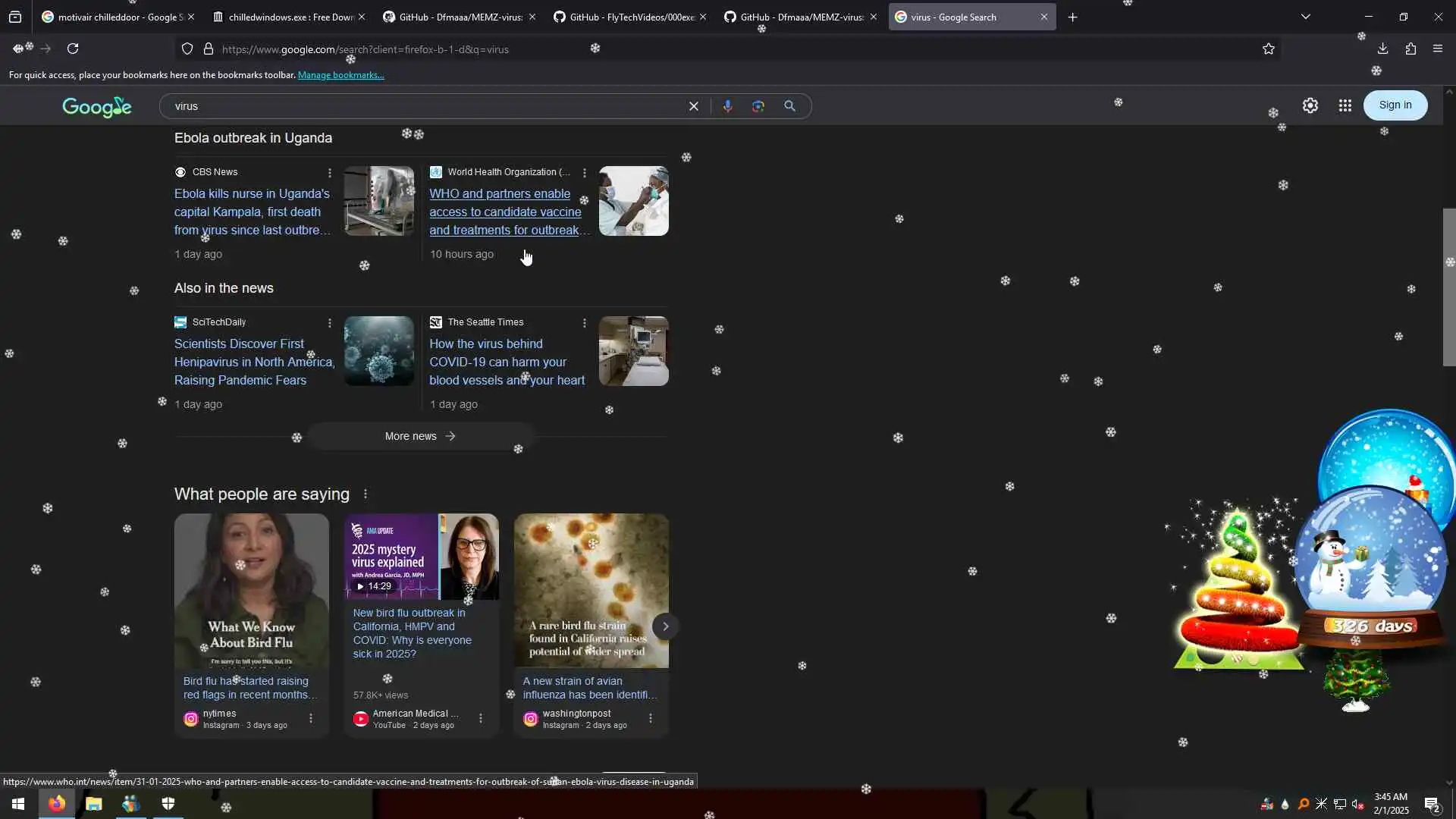Open the Google apps grid
Viewport: 1456px width, 819px height.
[x=1345, y=105]
